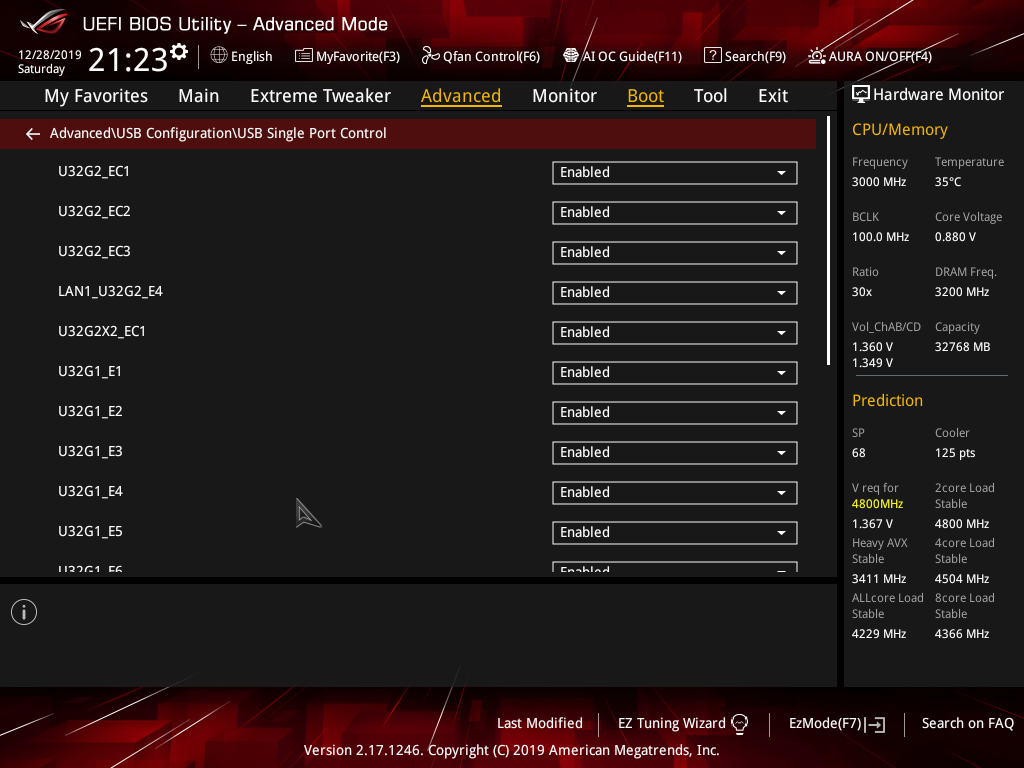
Task: Click the CPU/Memory heading
Action: coord(899,130)
